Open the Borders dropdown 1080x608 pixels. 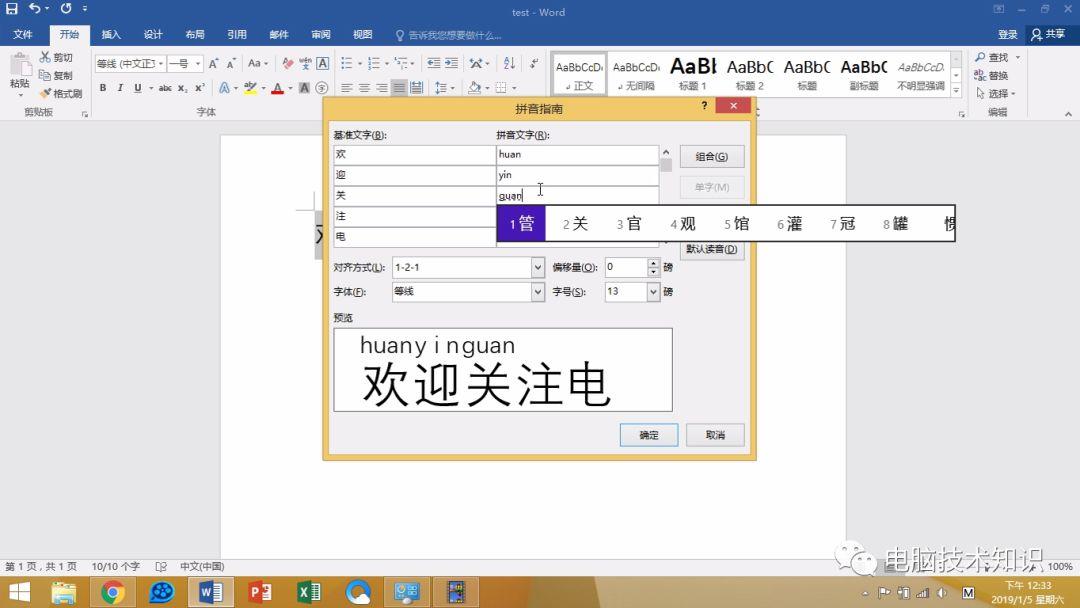click(514, 87)
